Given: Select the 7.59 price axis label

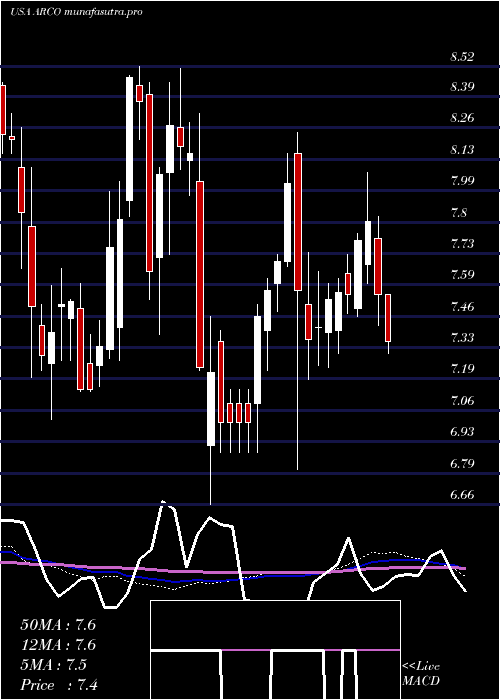Looking at the screenshot, I should coord(462,275).
